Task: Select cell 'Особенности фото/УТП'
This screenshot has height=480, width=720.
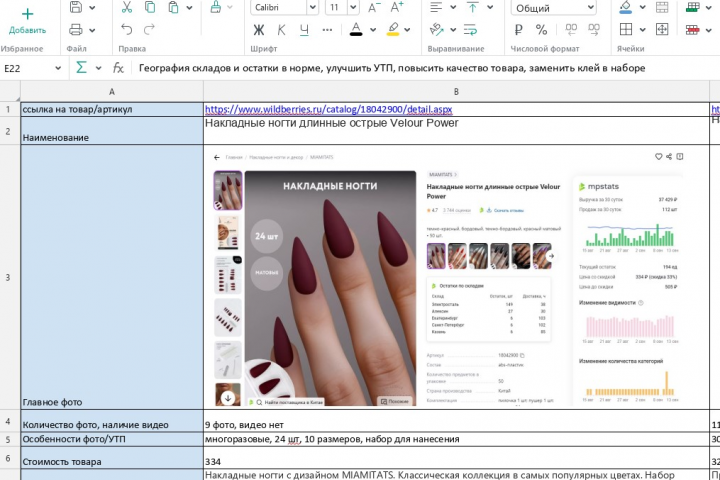Action: (x=112, y=440)
